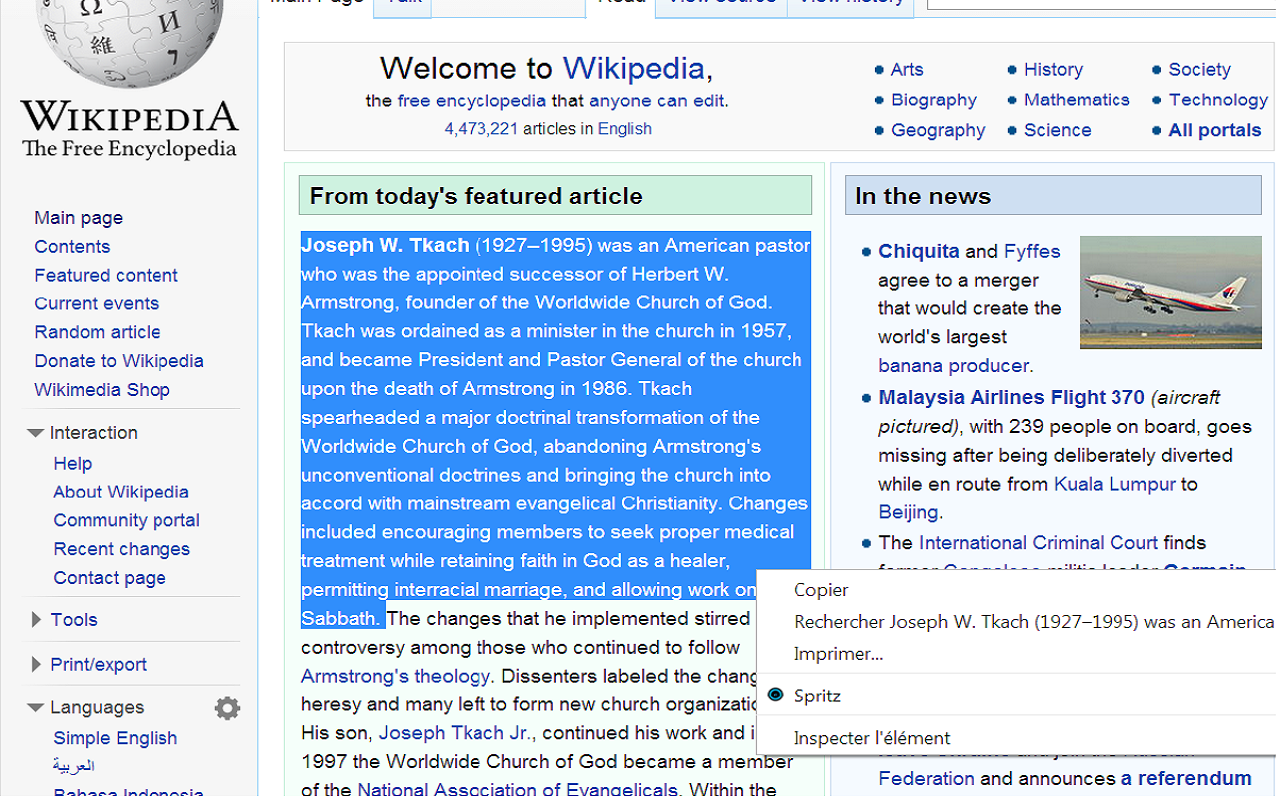Open the Society portal
The height and width of the screenshot is (800, 1280).
1199,70
